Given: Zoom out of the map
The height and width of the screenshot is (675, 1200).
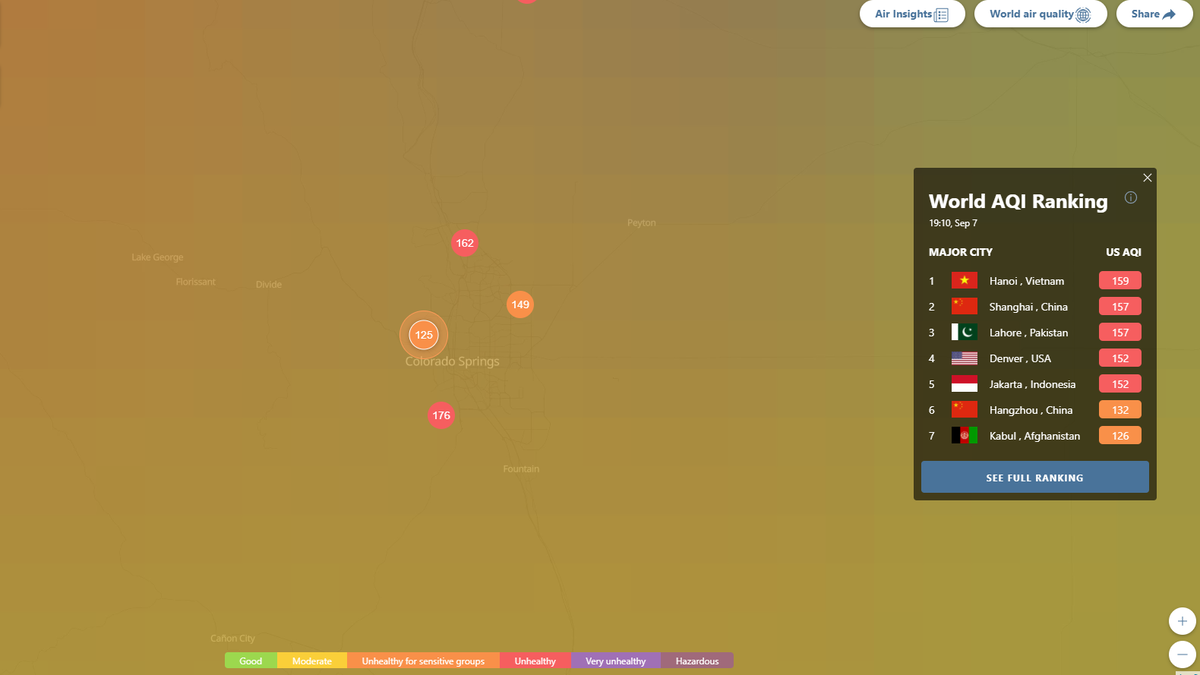Looking at the screenshot, I should coord(1182,655).
